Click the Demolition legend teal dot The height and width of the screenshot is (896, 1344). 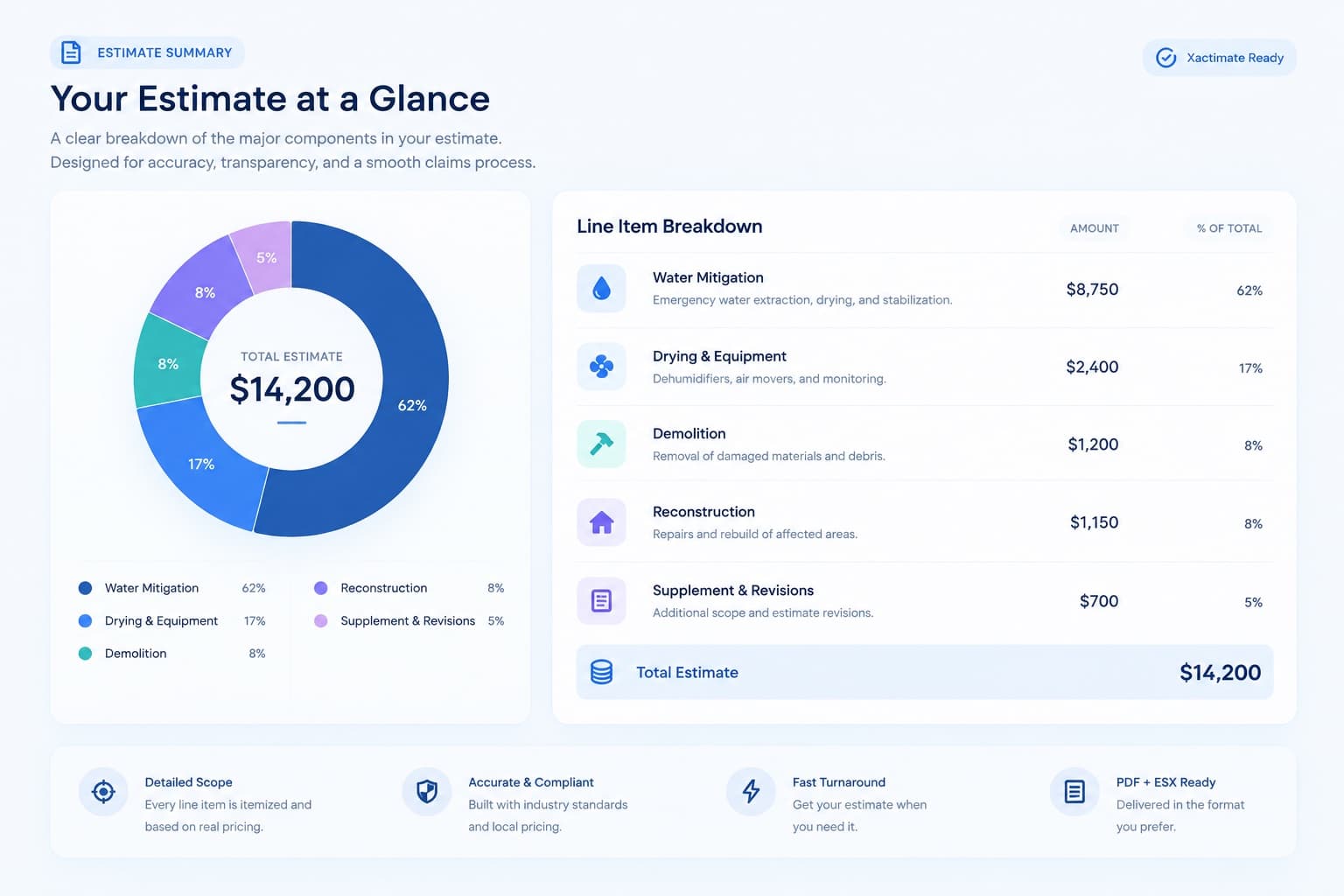pos(85,654)
